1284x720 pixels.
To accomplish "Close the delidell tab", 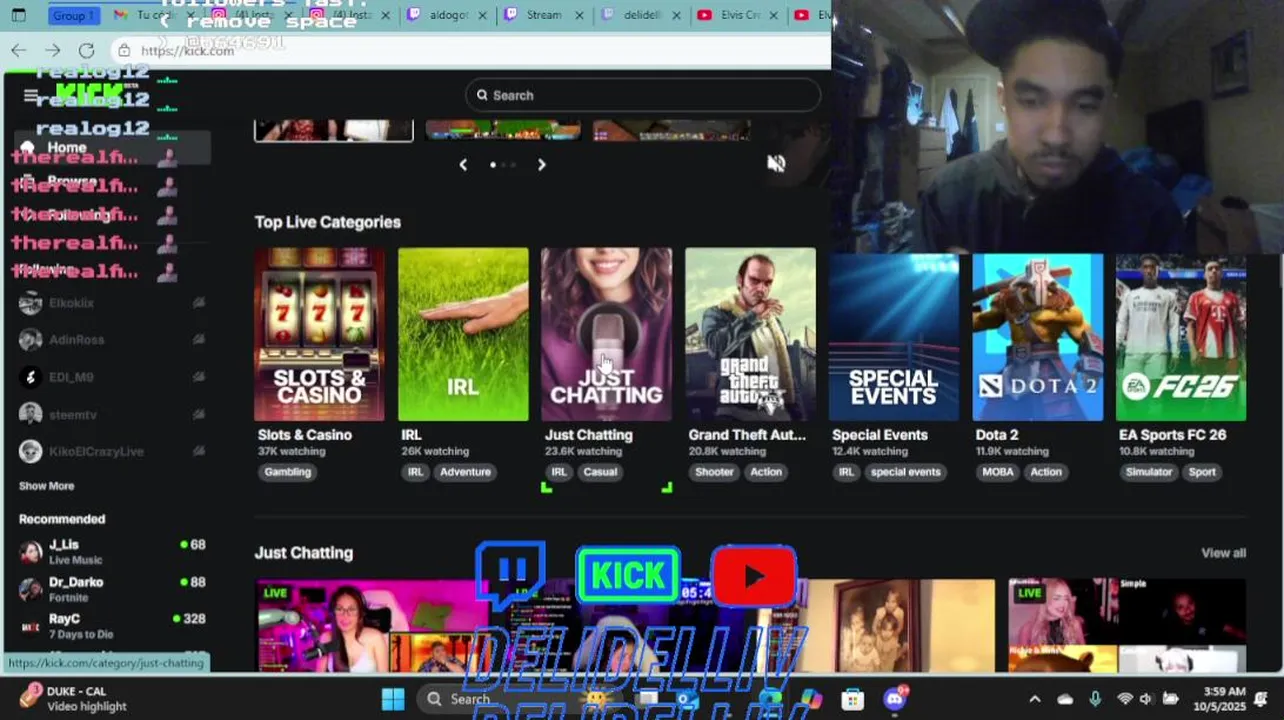I will [x=676, y=15].
